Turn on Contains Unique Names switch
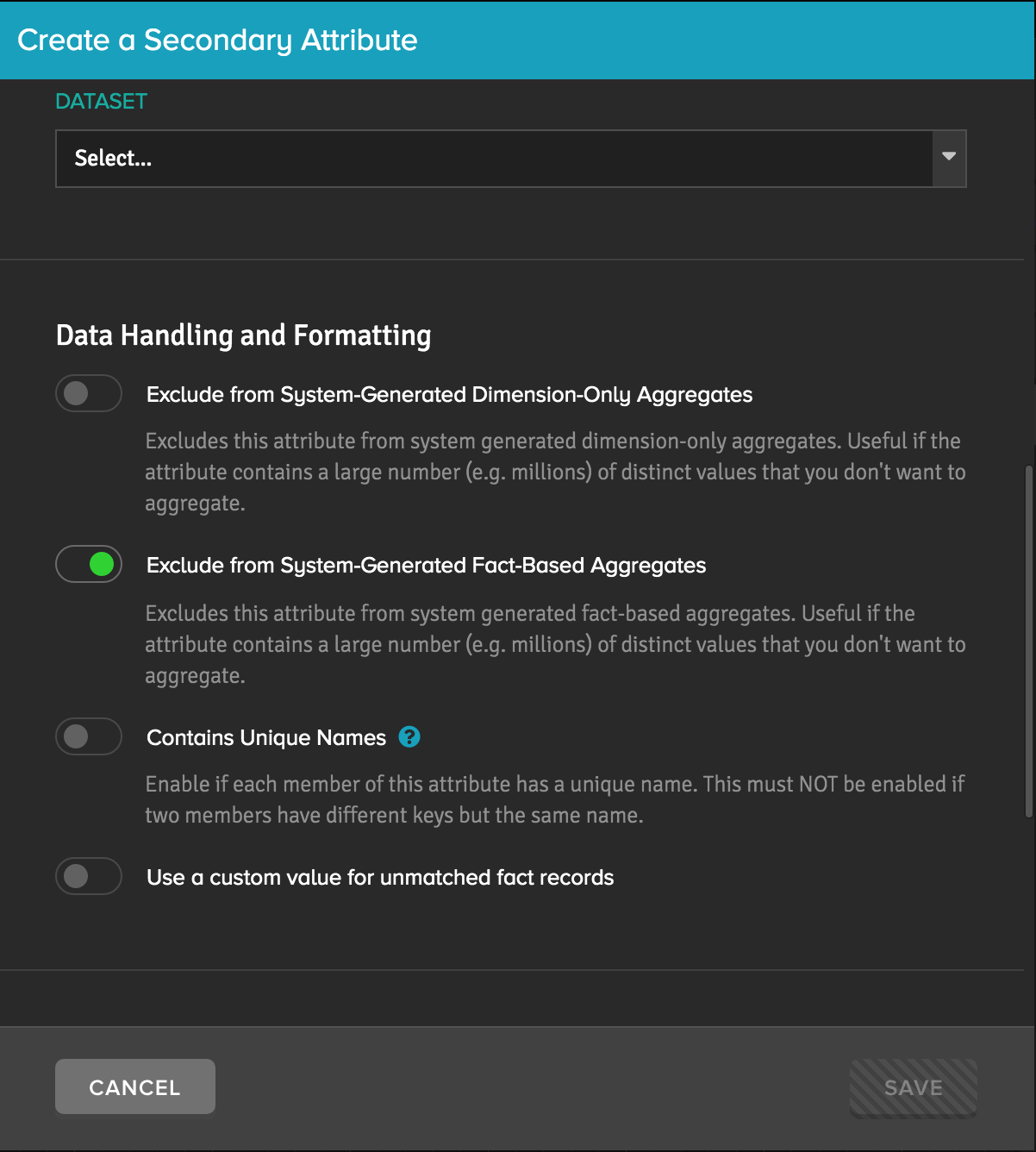Screen dimensions: 1036x1152 [x=89, y=736]
